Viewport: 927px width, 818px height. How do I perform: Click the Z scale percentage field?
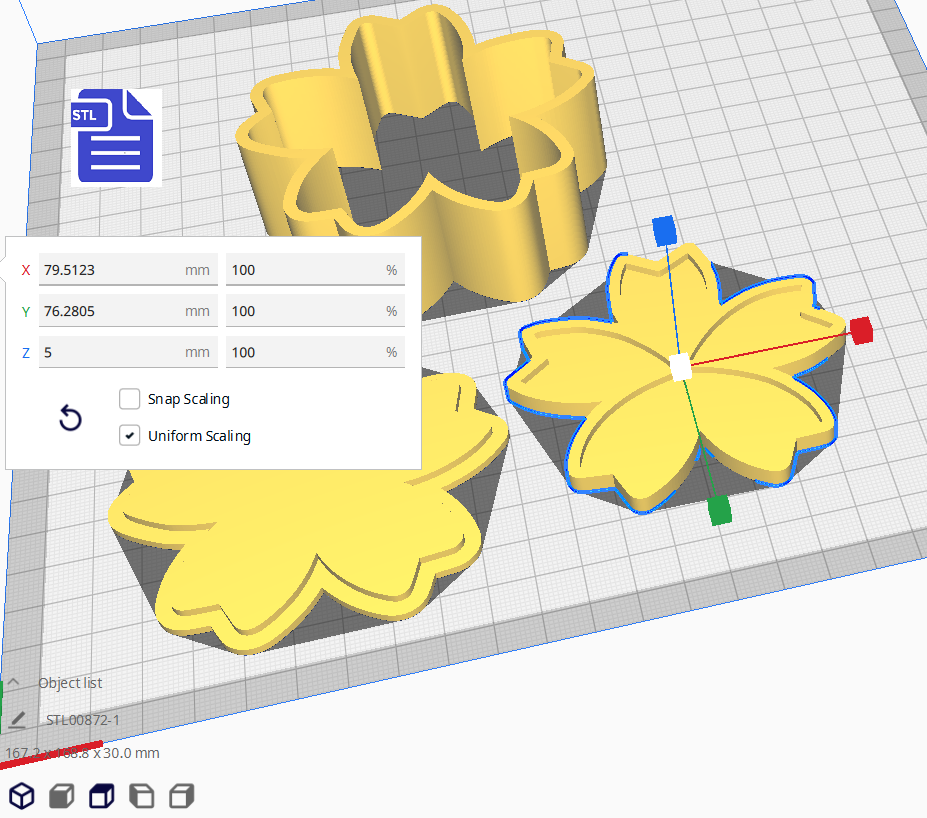click(x=300, y=352)
